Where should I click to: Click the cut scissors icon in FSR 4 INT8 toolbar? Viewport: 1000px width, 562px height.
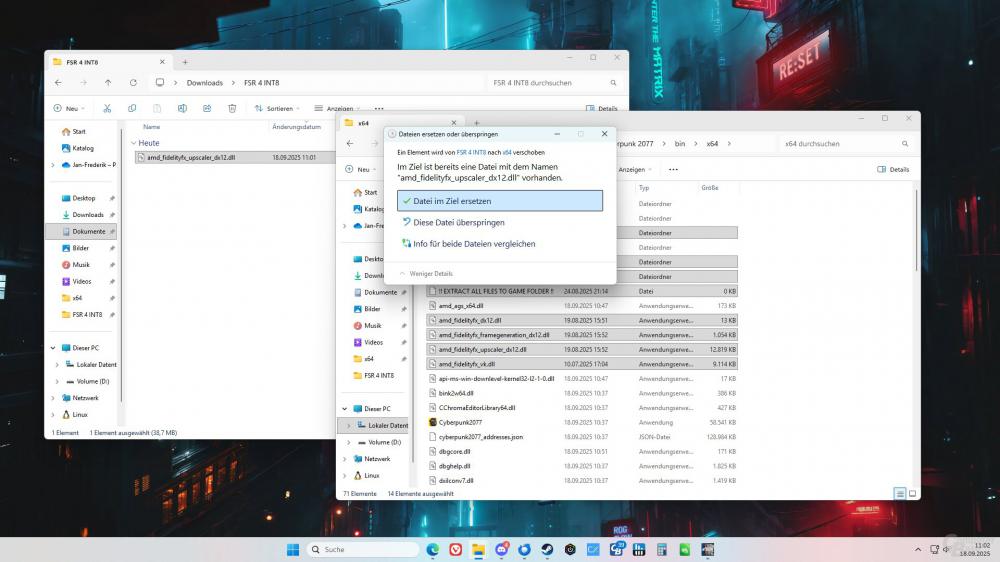click(x=108, y=108)
